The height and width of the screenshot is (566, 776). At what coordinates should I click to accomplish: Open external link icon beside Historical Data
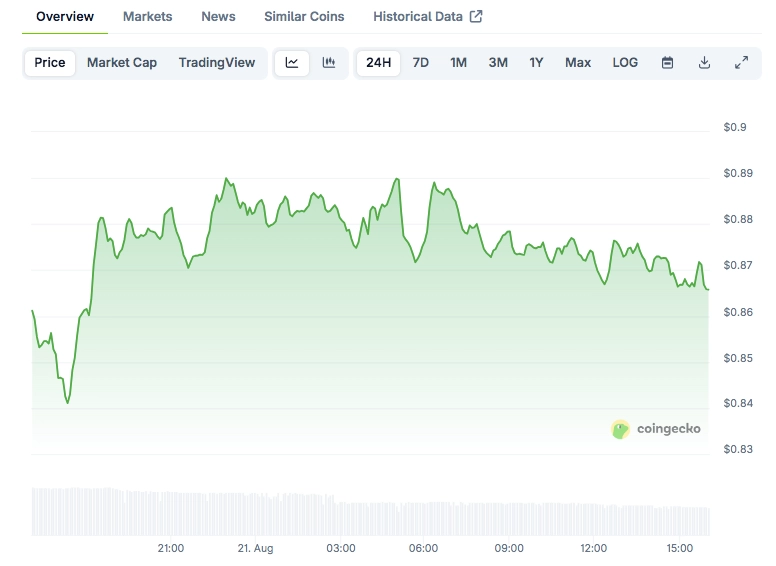coord(476,16)
